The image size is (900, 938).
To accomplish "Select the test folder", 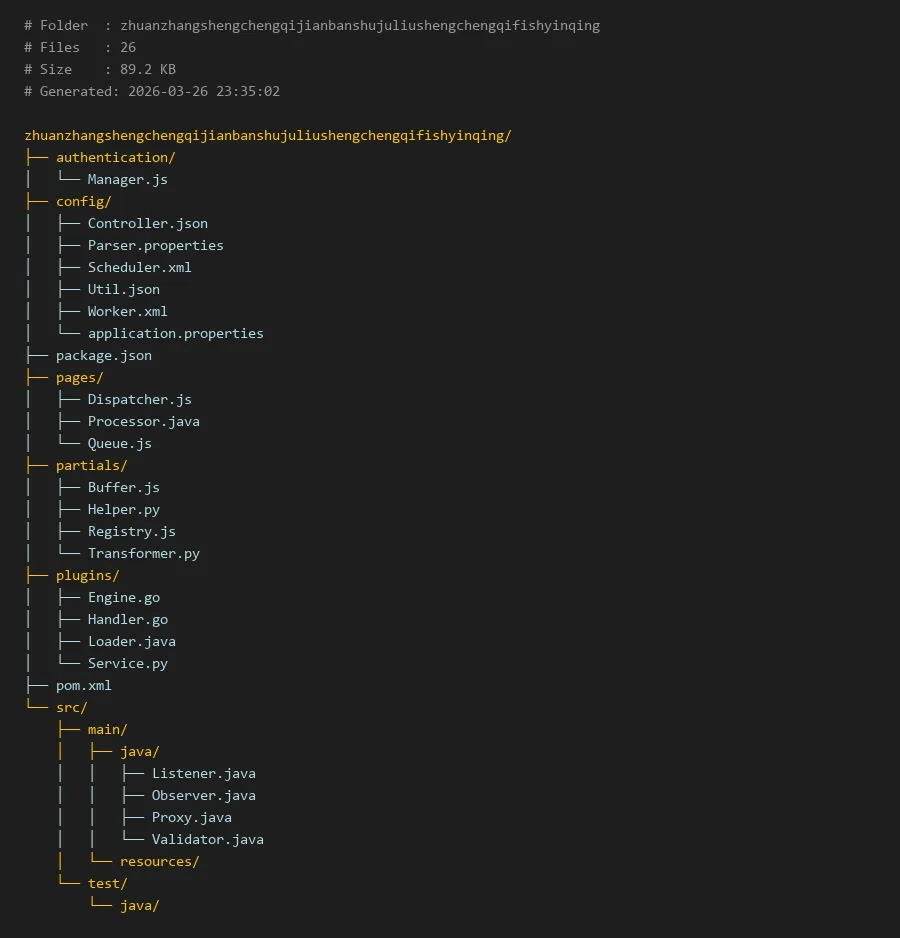I will (x=107, y=883).
